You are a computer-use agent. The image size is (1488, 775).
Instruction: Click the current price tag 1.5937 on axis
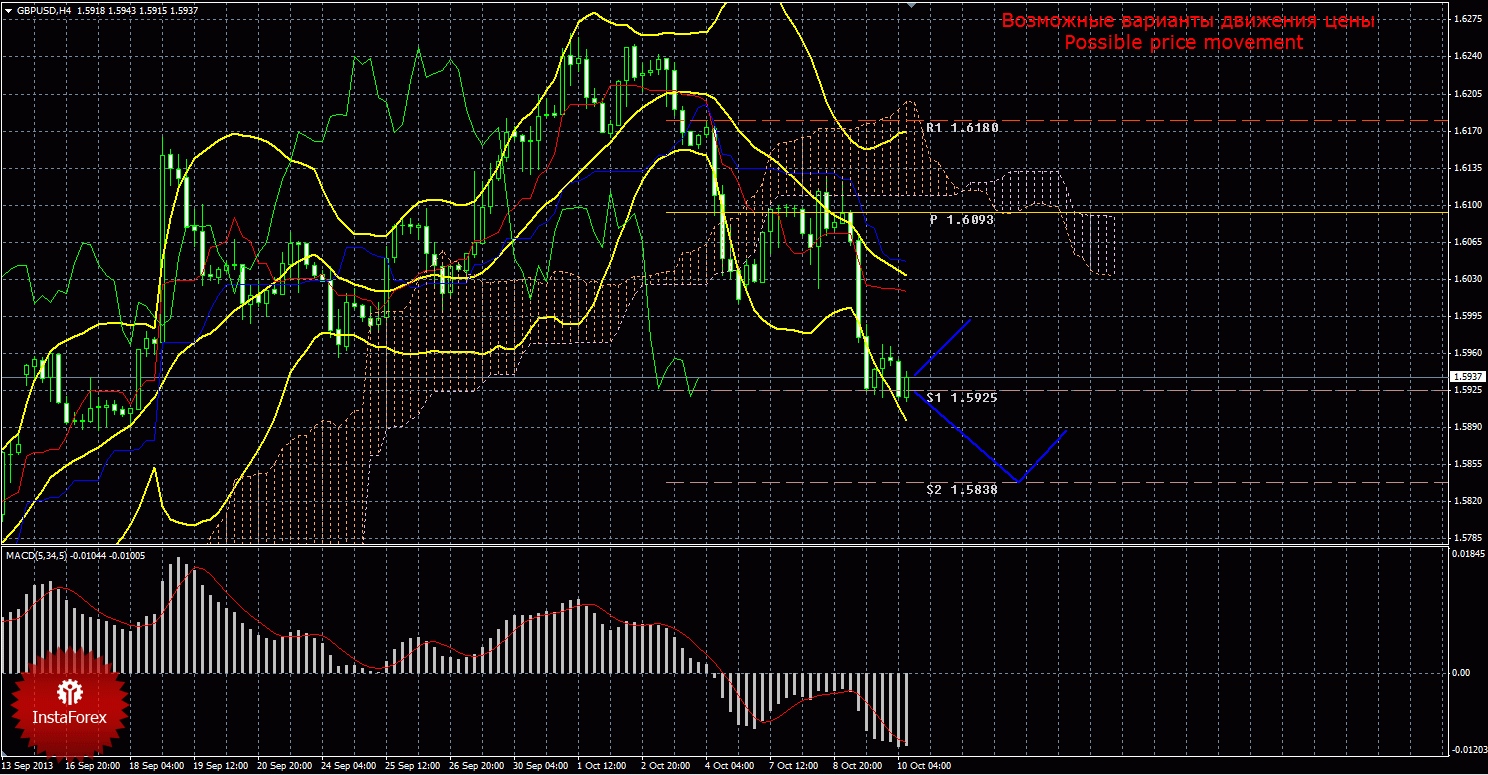click(x=1466, y=377)
